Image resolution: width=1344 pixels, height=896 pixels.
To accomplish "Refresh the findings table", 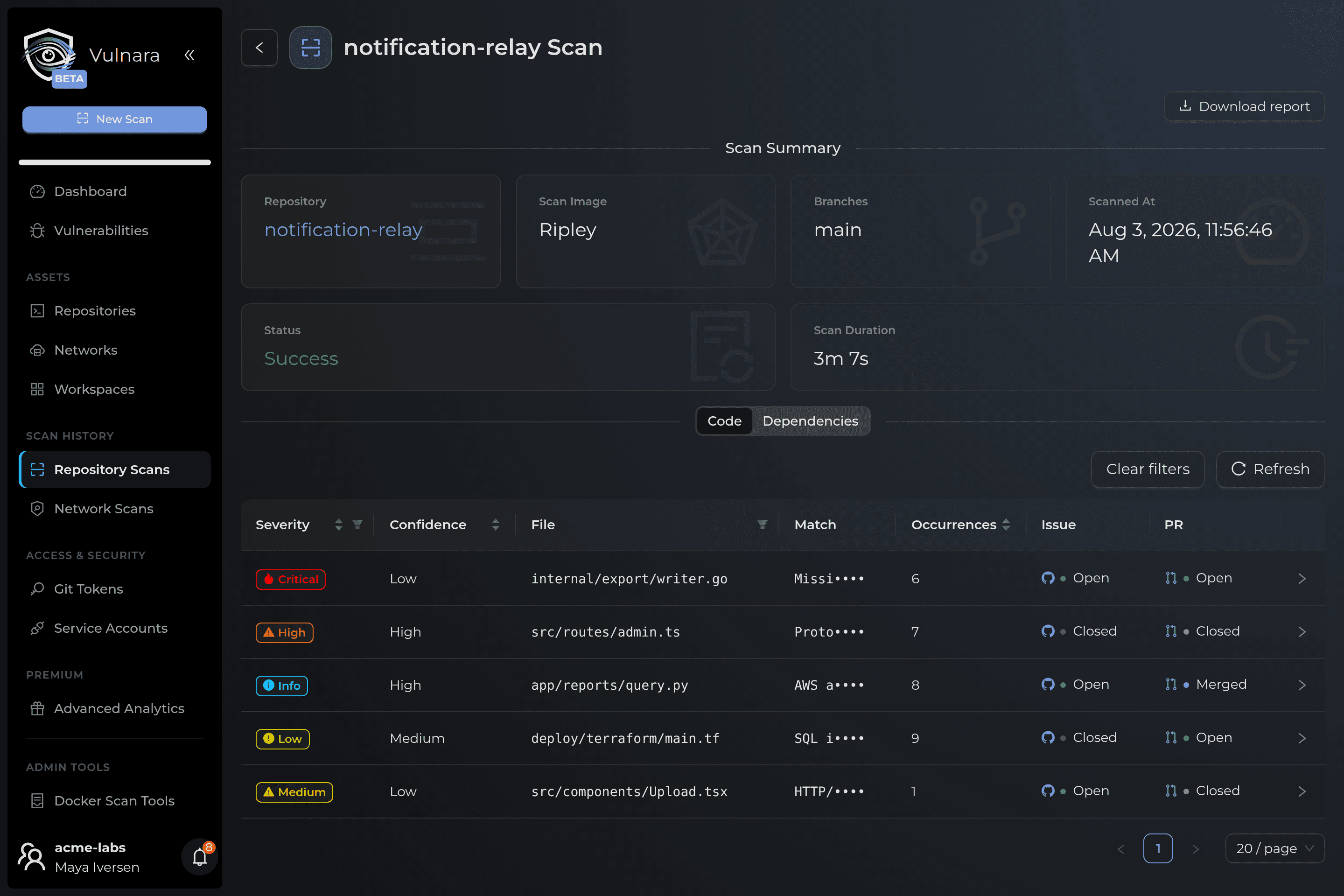I will coord(1270,469).
